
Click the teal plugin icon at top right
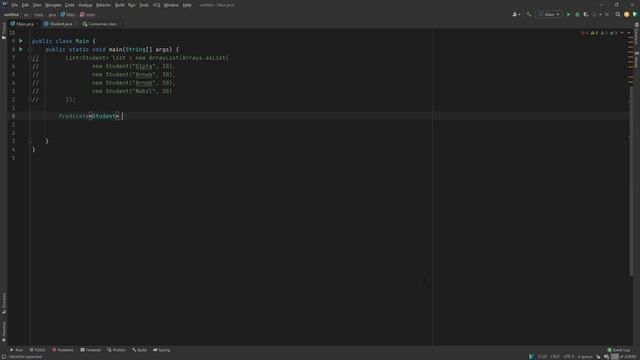point(635,14)
